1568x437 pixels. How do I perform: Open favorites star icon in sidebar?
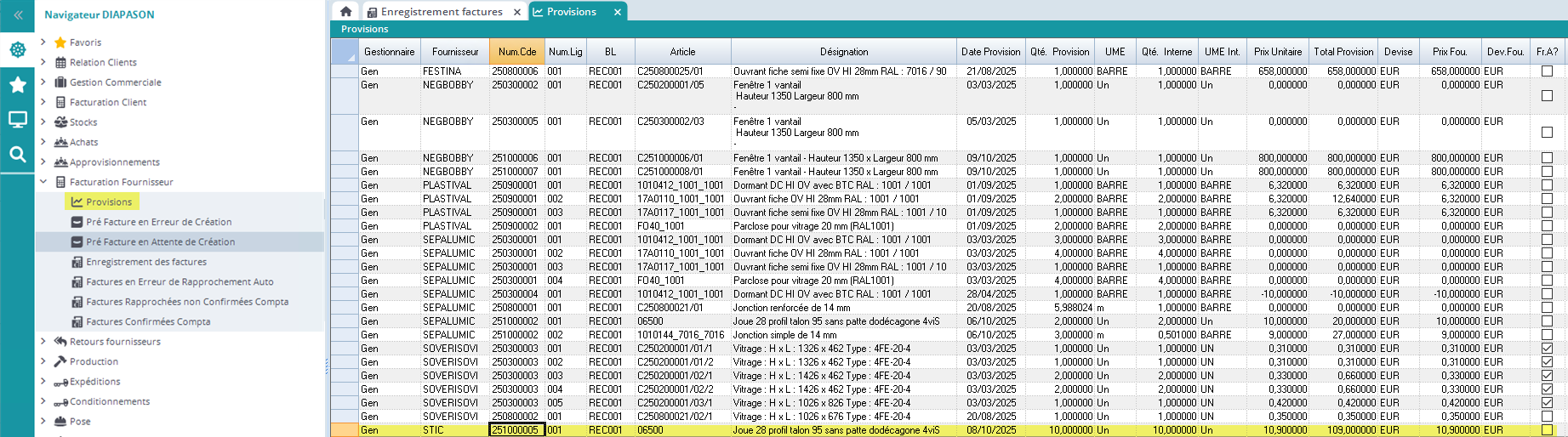tap(17, 84)
